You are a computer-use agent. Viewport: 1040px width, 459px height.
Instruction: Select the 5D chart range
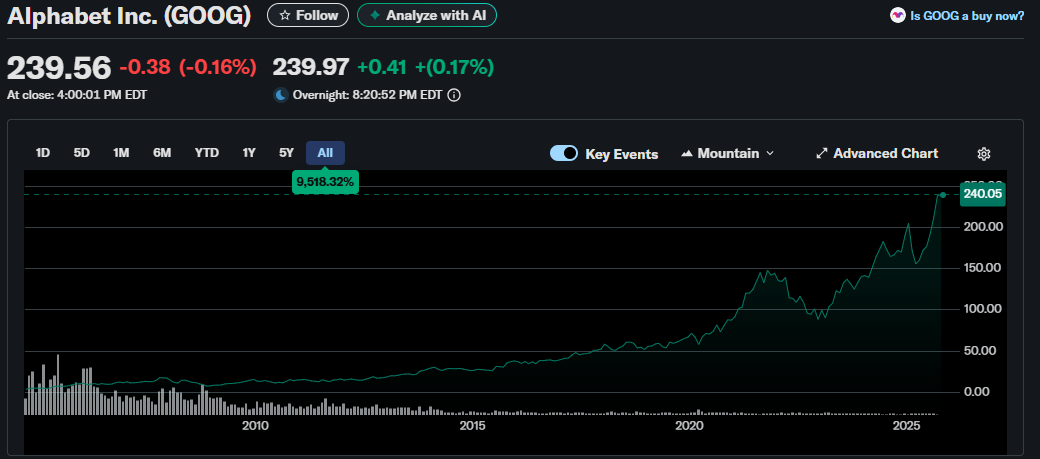(x=82, y=153)
